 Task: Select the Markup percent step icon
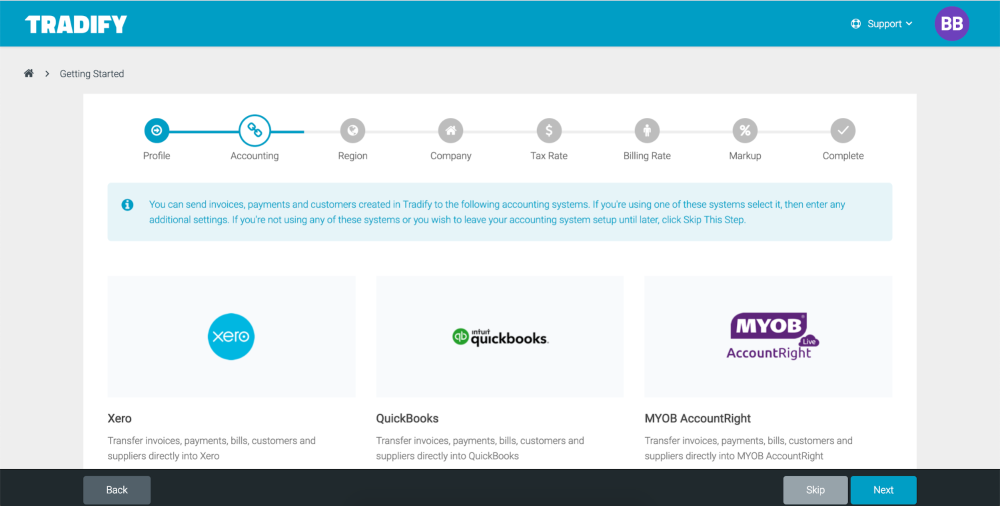pyautogui.click(x=745, y=131)
